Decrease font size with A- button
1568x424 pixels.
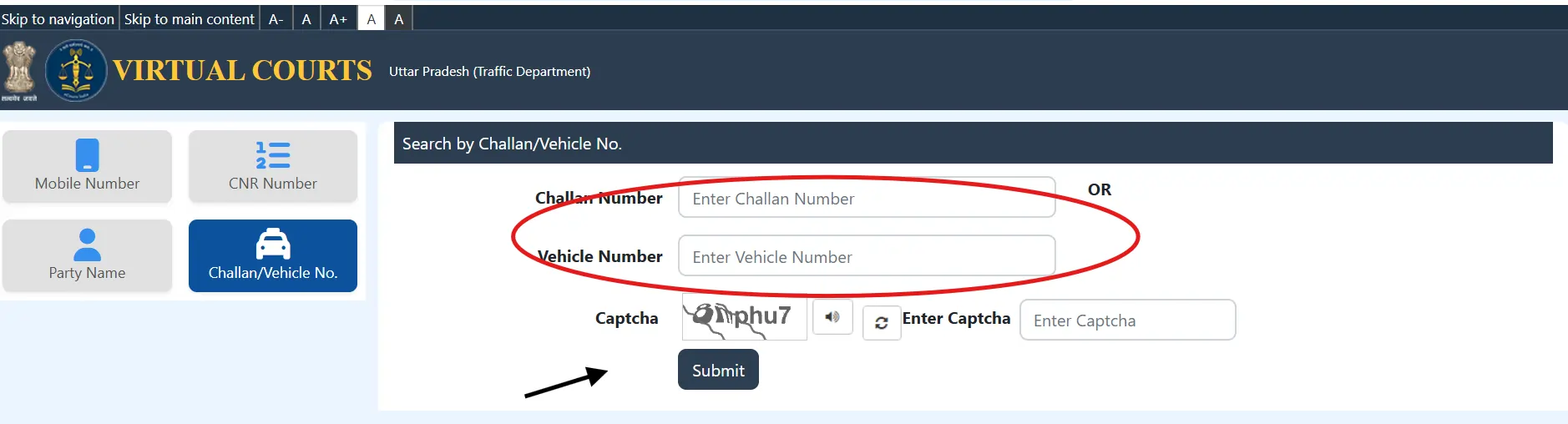(x=276, y=19)
